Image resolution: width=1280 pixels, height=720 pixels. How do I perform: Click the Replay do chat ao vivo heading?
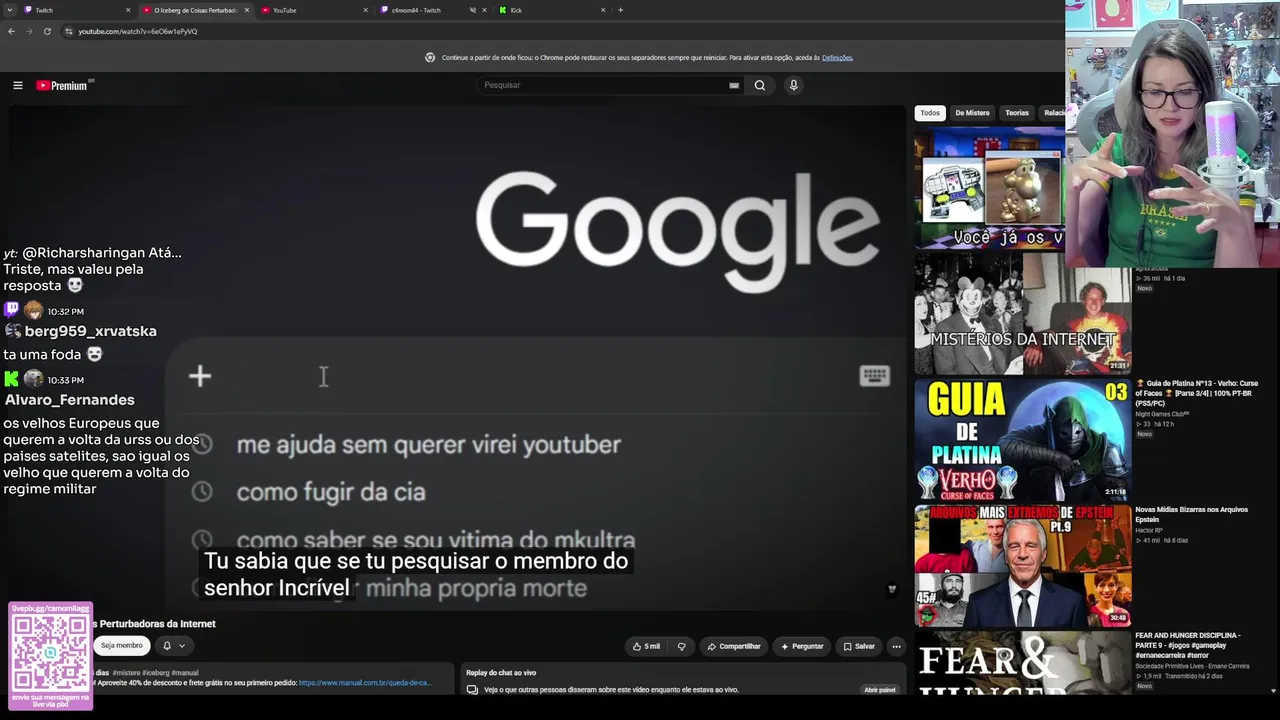tap(501, 673)
